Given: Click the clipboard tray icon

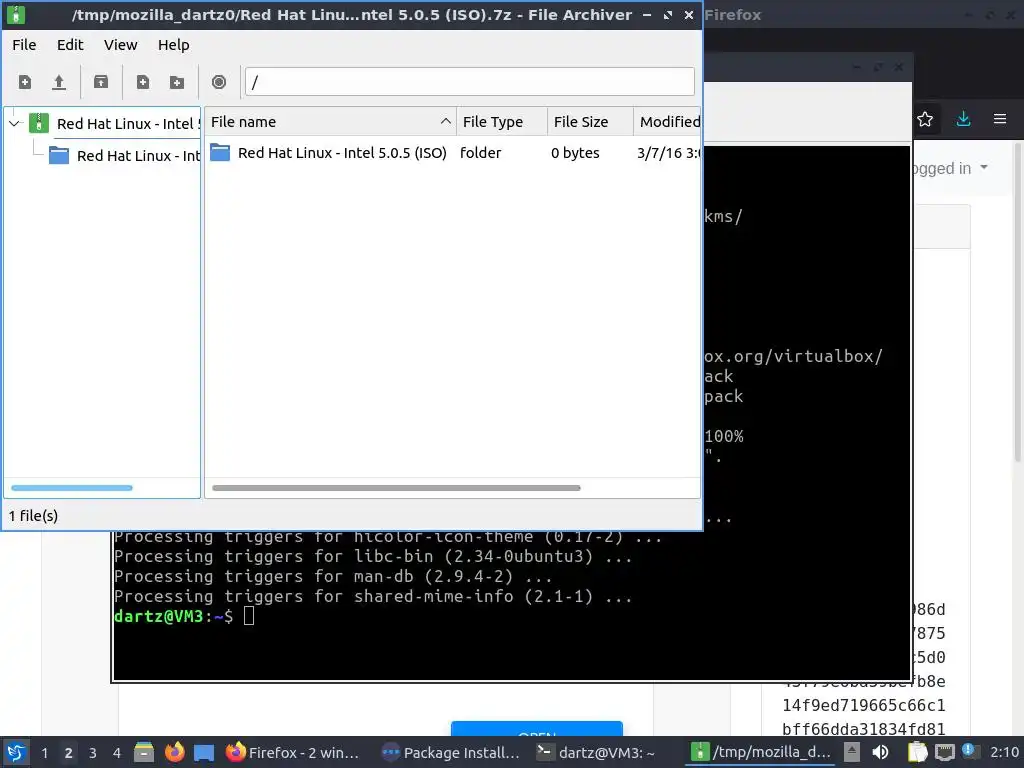Looking at the screenshot, I should point(918,753).
